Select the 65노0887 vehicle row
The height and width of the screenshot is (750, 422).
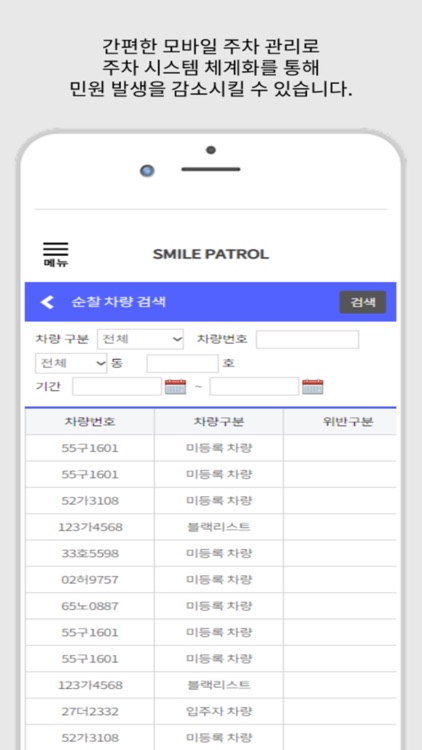tap(211, 606)
